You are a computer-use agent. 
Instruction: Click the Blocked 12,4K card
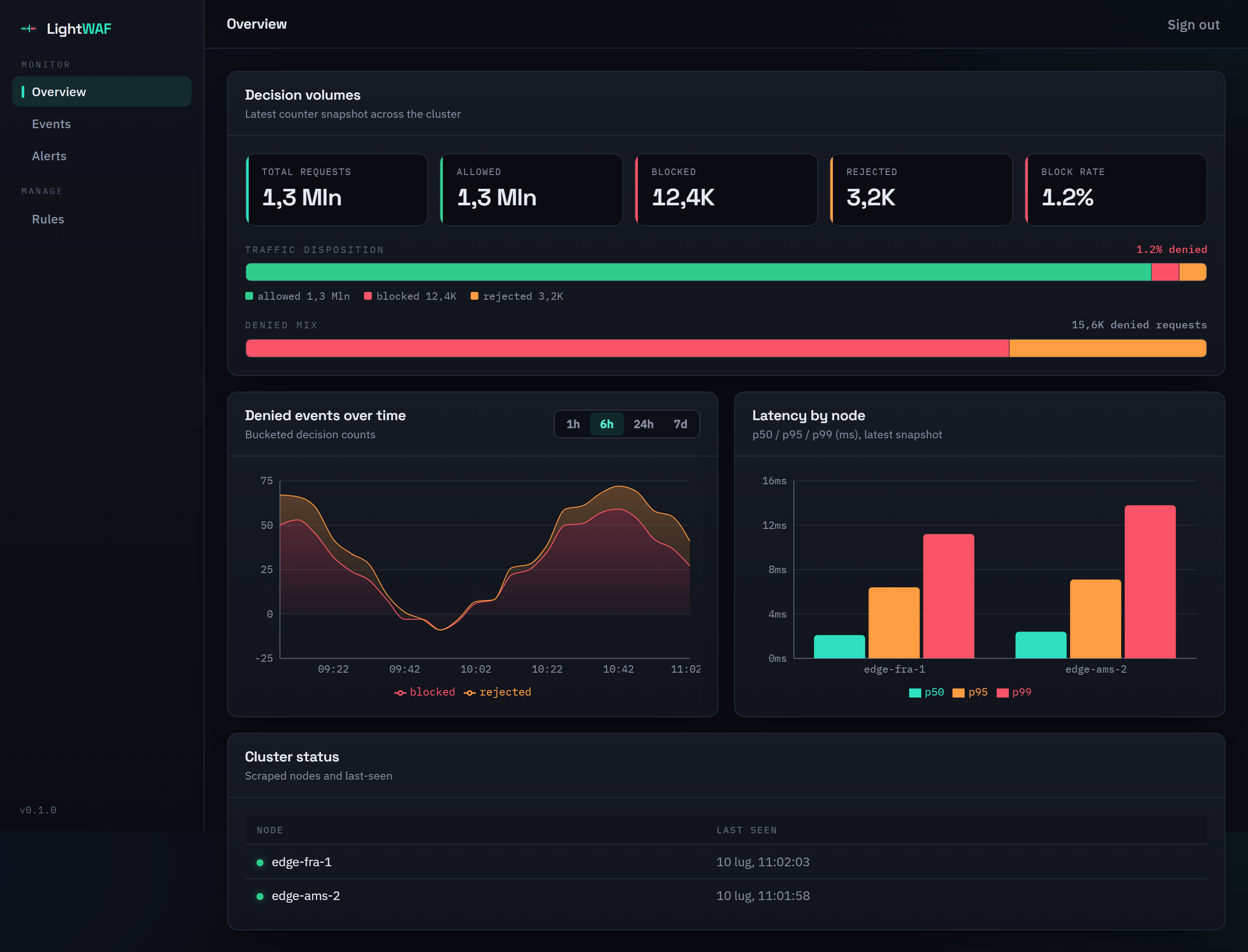coord(726,190)
